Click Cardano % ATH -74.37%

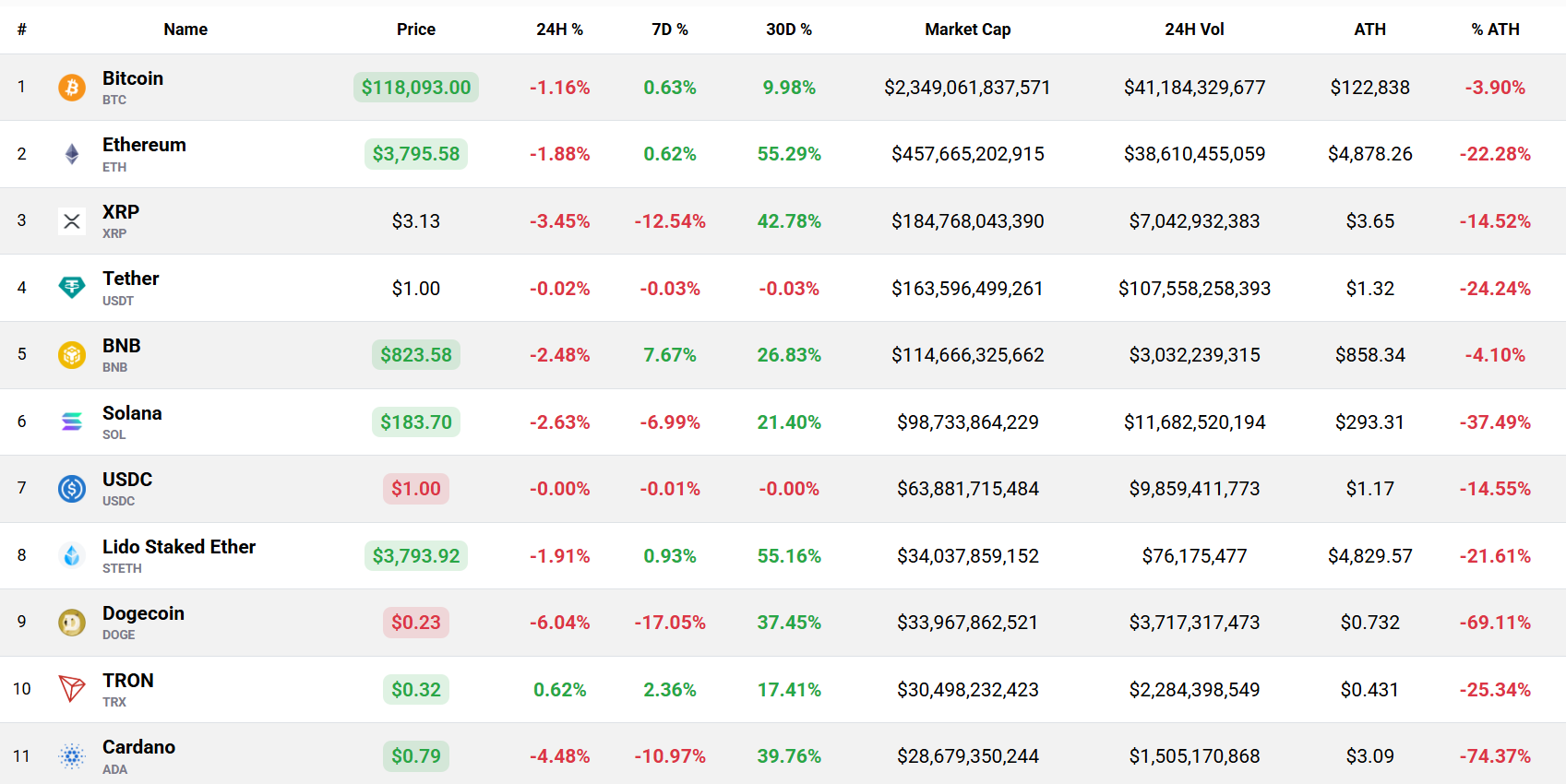pyautogui.click(x=1495, y=756)
